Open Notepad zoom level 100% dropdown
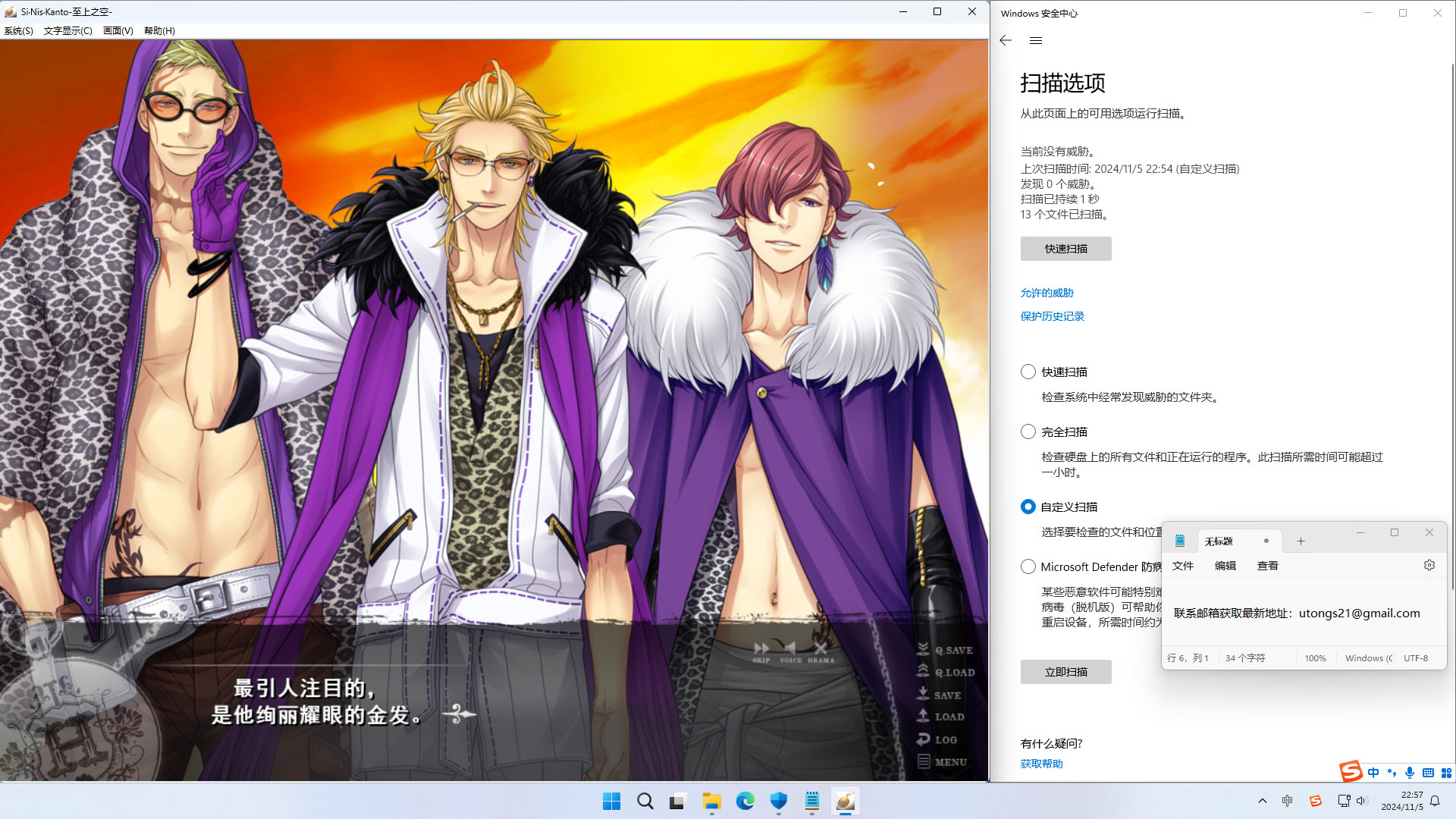 1315,658
